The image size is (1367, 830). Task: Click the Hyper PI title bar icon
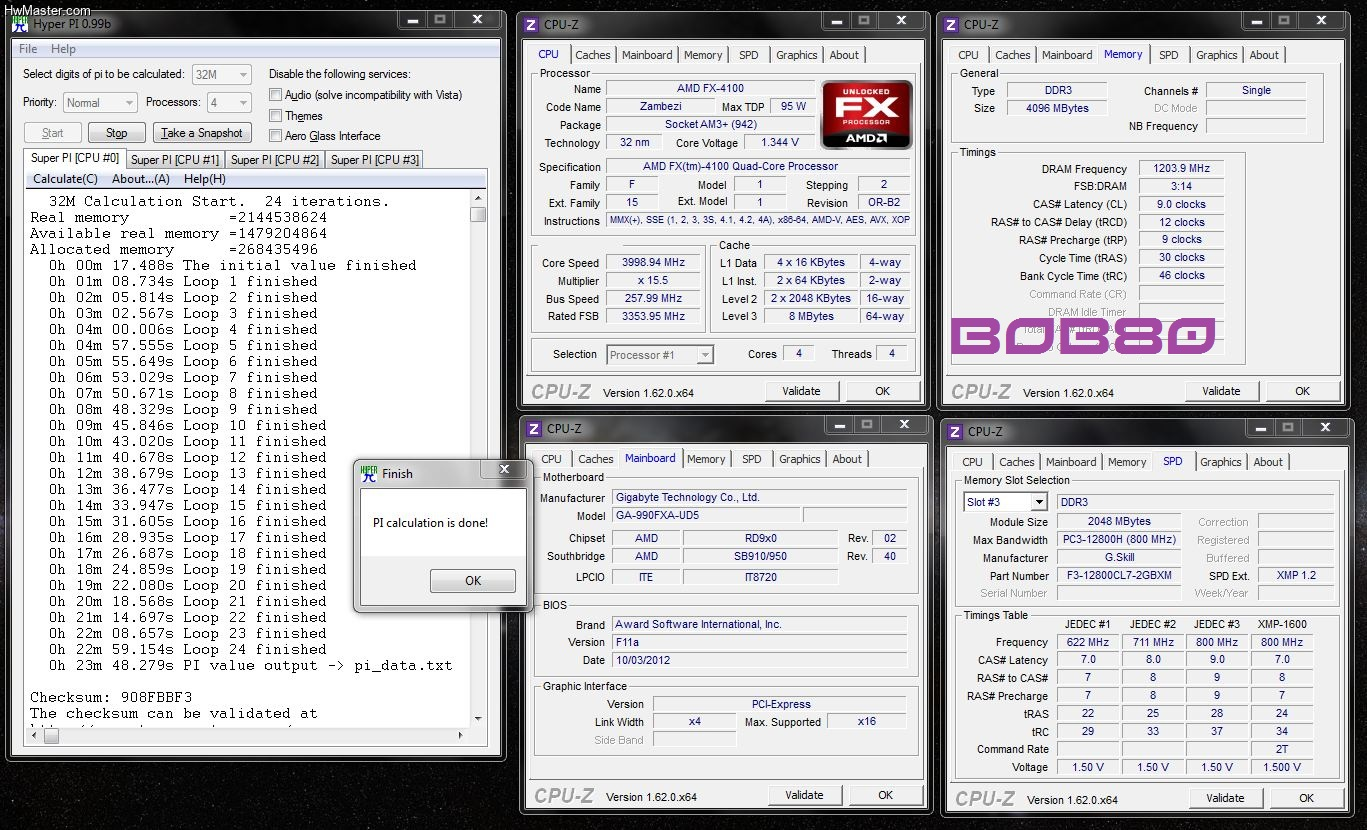click(x=19, y=23)
